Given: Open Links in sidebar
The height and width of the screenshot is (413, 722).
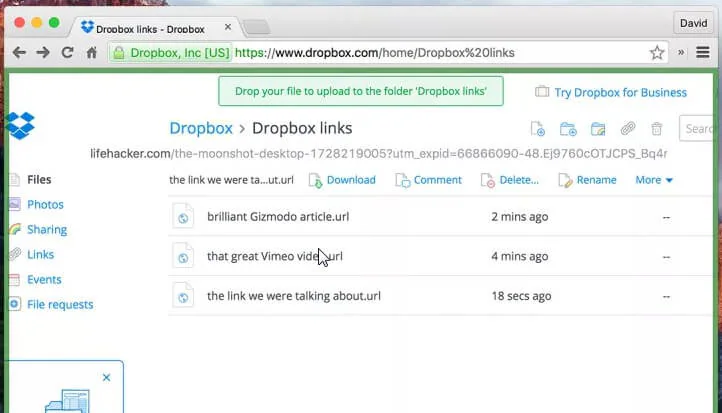Looking at the screenshot, I should click(41, 254).
